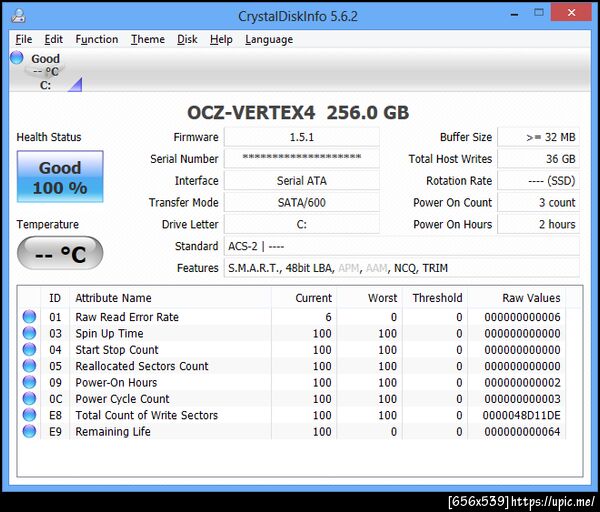Select the Remaining Life attribute name
The height and width of the screenshot is (512, 600).
pyautogui.click(x=113, y=432)
